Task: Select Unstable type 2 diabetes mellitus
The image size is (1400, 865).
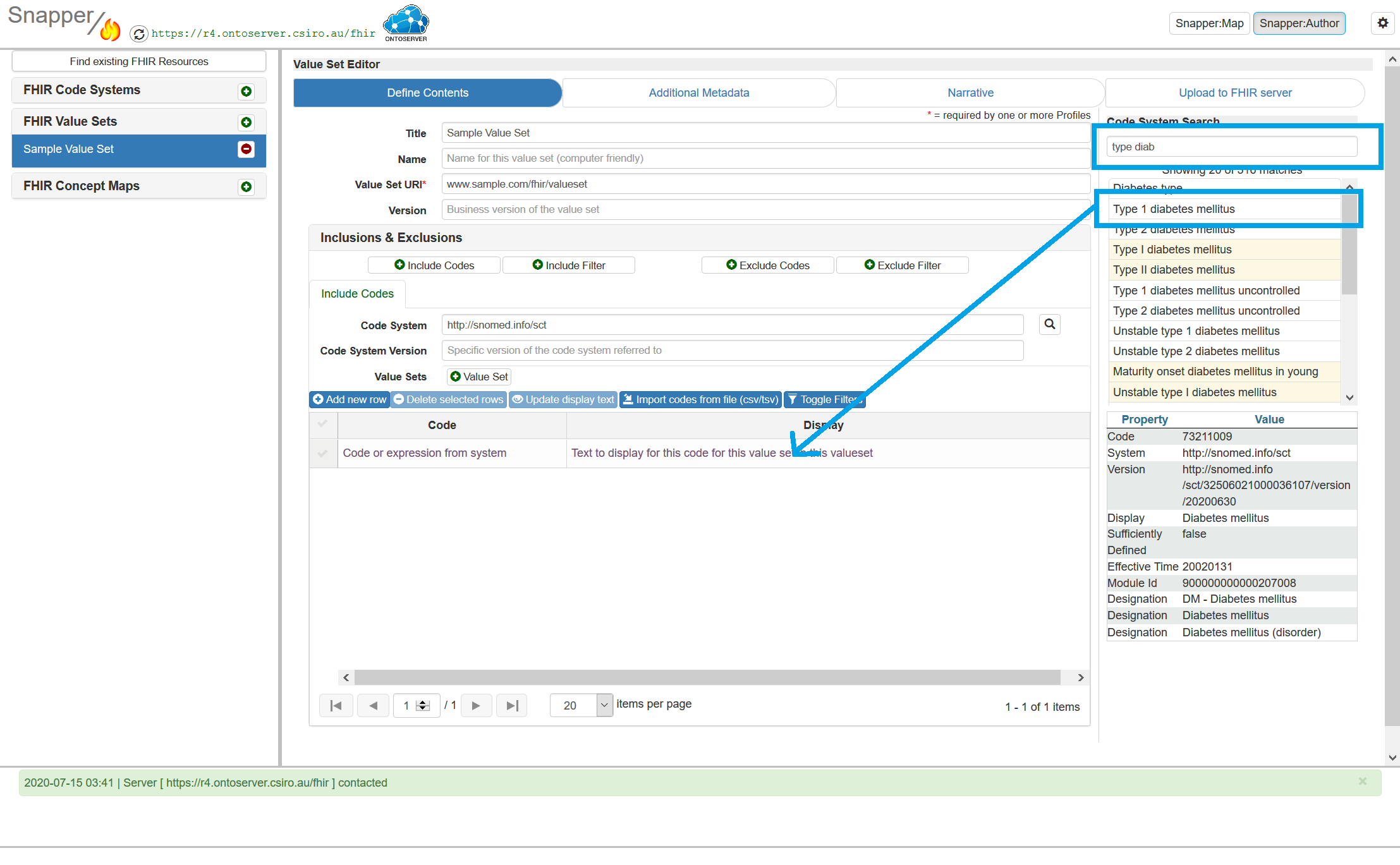Action: click(1225, 351)
